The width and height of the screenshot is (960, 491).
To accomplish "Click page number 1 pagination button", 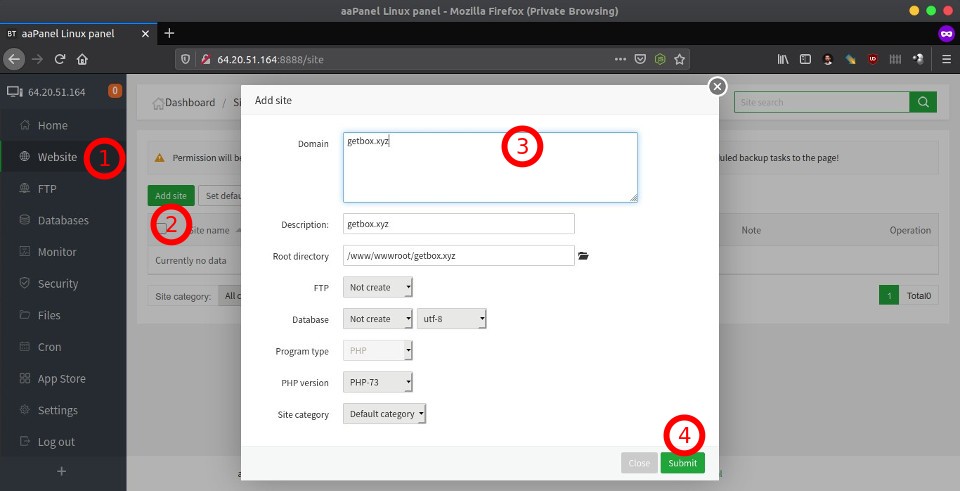I will click(x=888, y=295).
